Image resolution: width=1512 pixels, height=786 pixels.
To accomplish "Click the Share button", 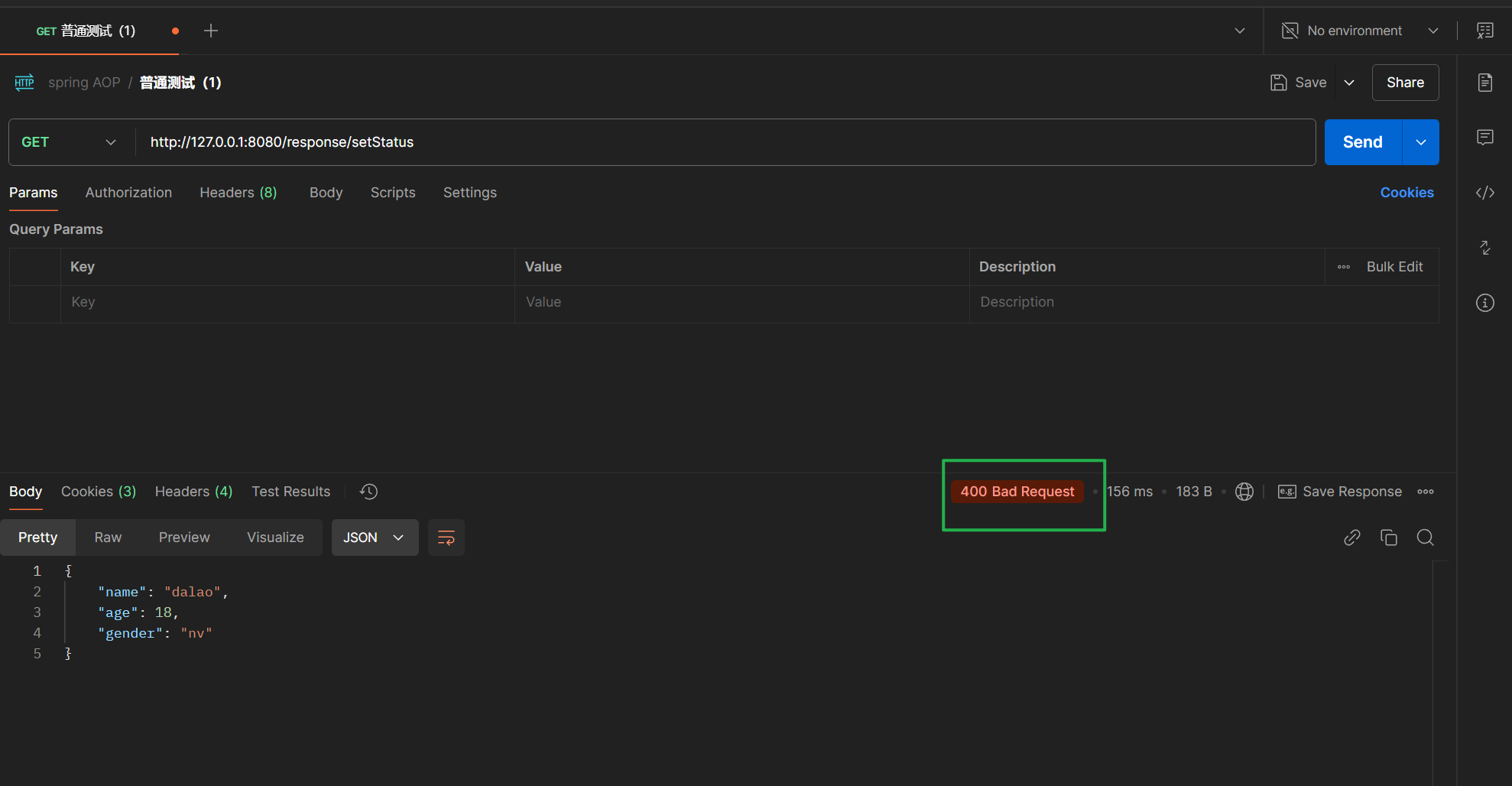I will click(1405, 83).
